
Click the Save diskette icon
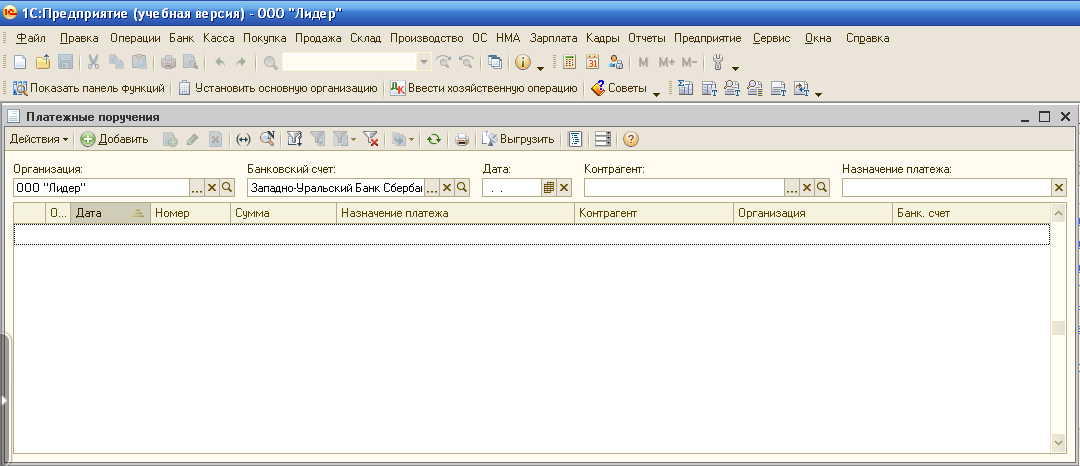[x=65, y=63]
